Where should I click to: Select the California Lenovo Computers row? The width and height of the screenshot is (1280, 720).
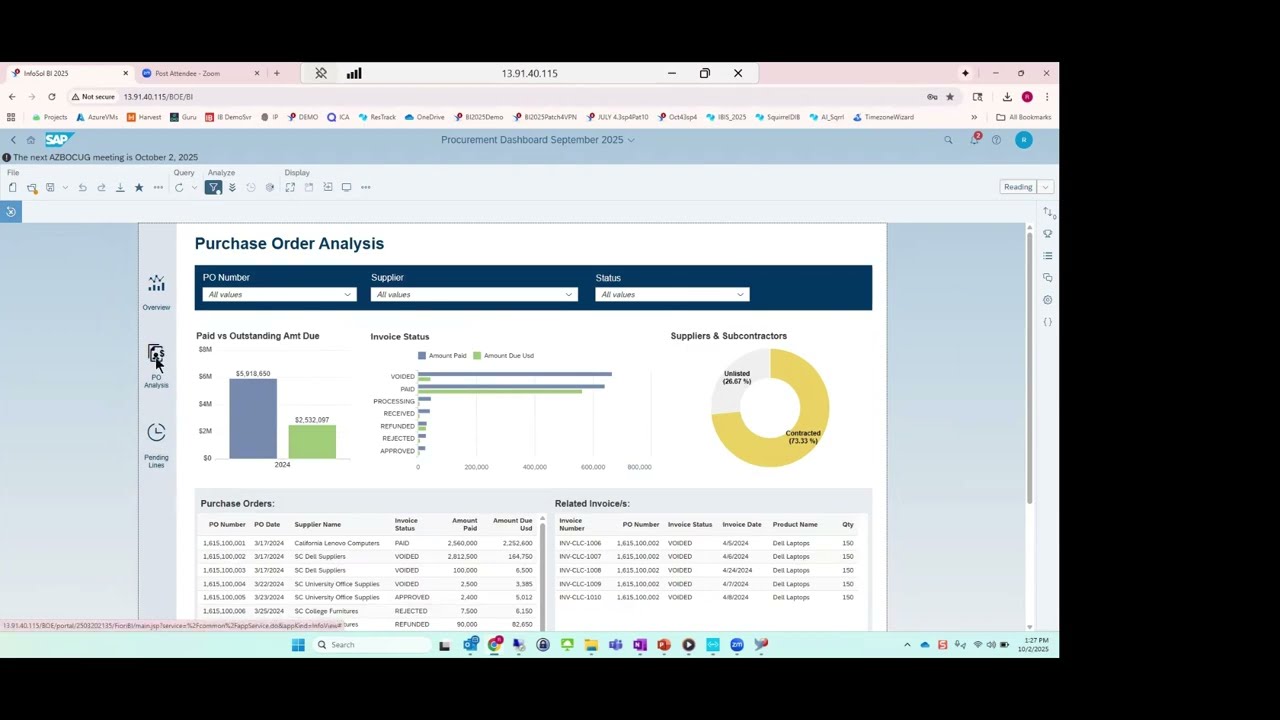pyautogui.click(x=368, y=543)
